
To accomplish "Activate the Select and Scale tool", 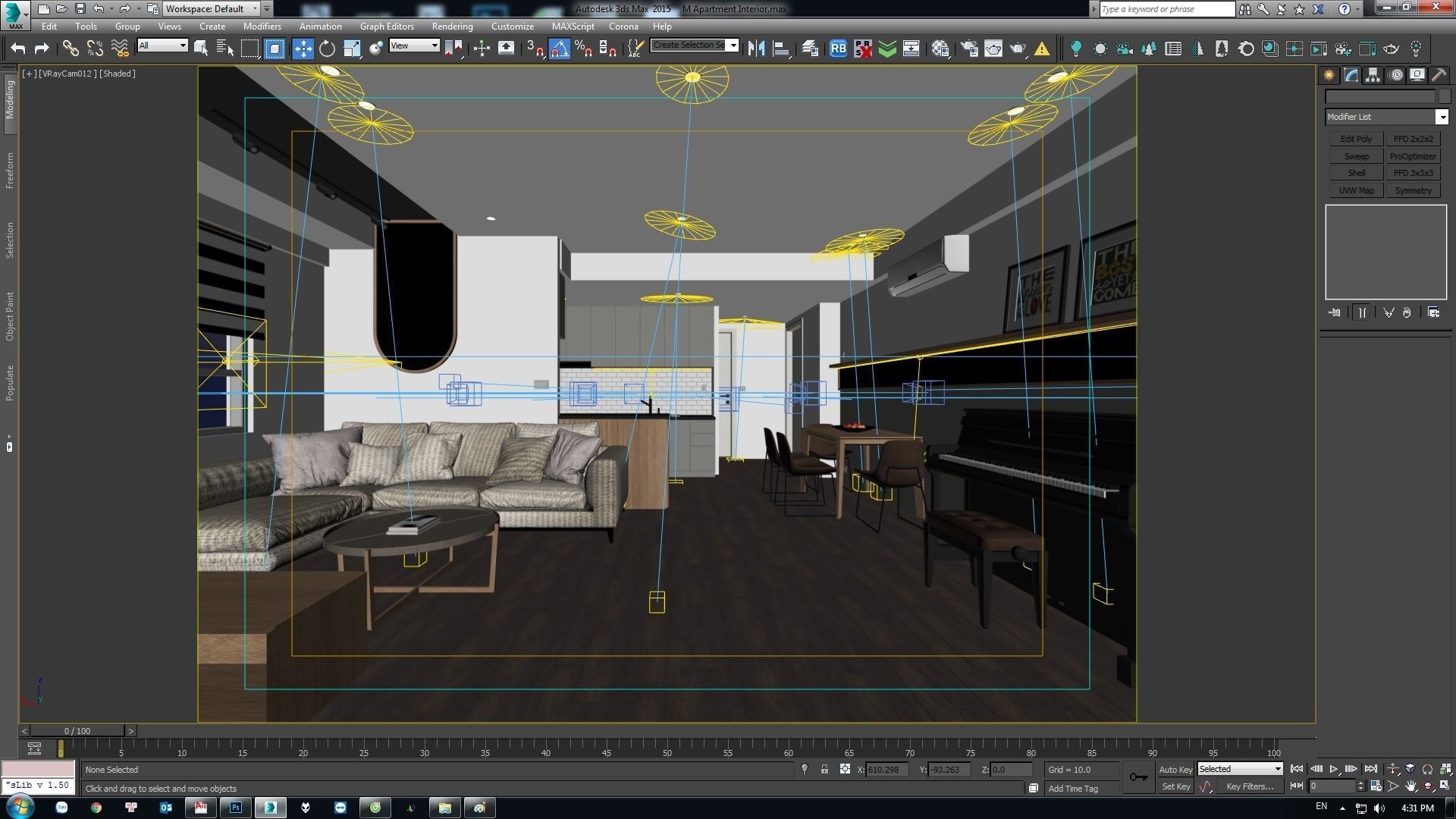I will click(x=352, y=49).
